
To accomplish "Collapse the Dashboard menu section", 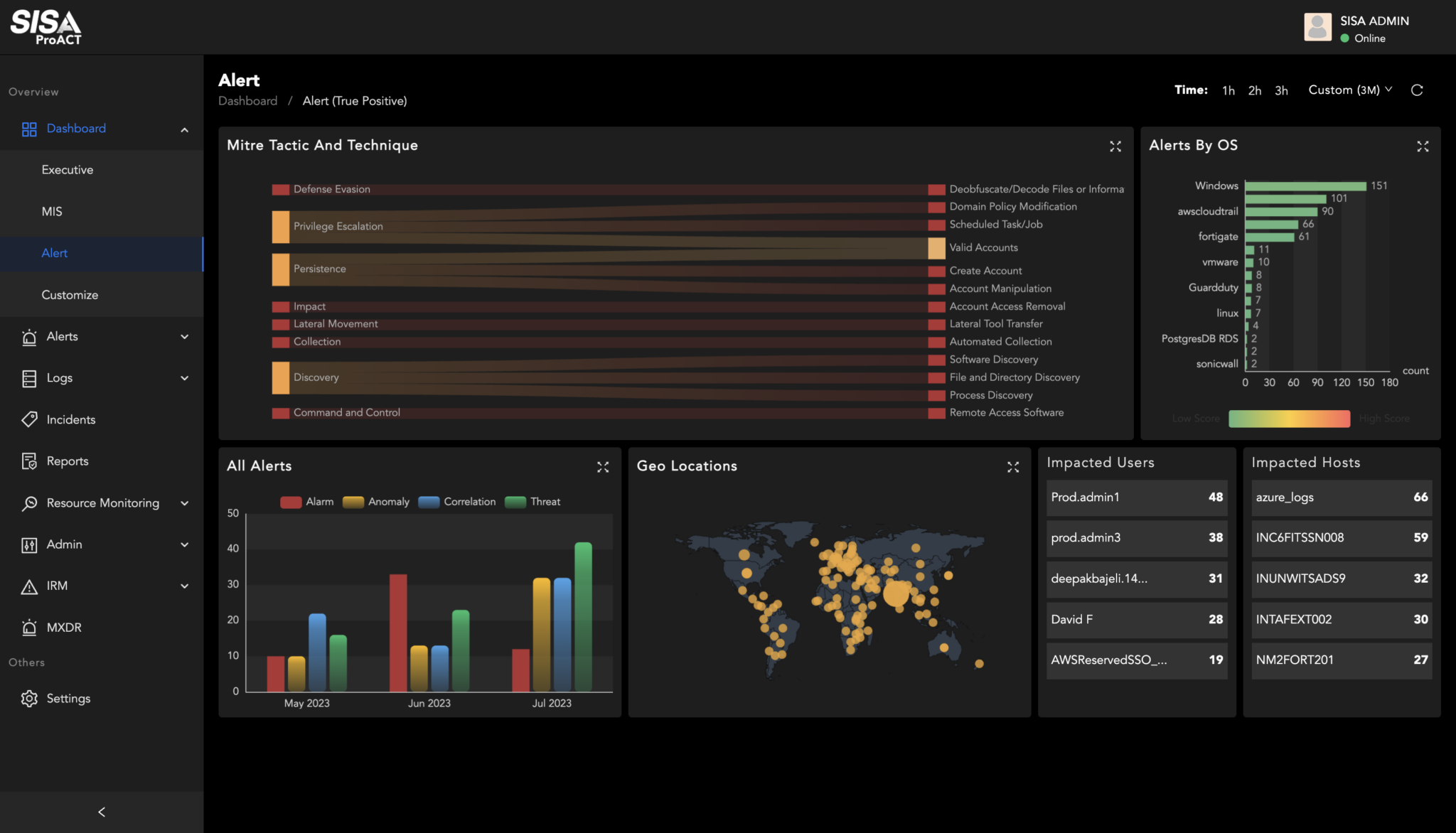I will click(185, 129).
